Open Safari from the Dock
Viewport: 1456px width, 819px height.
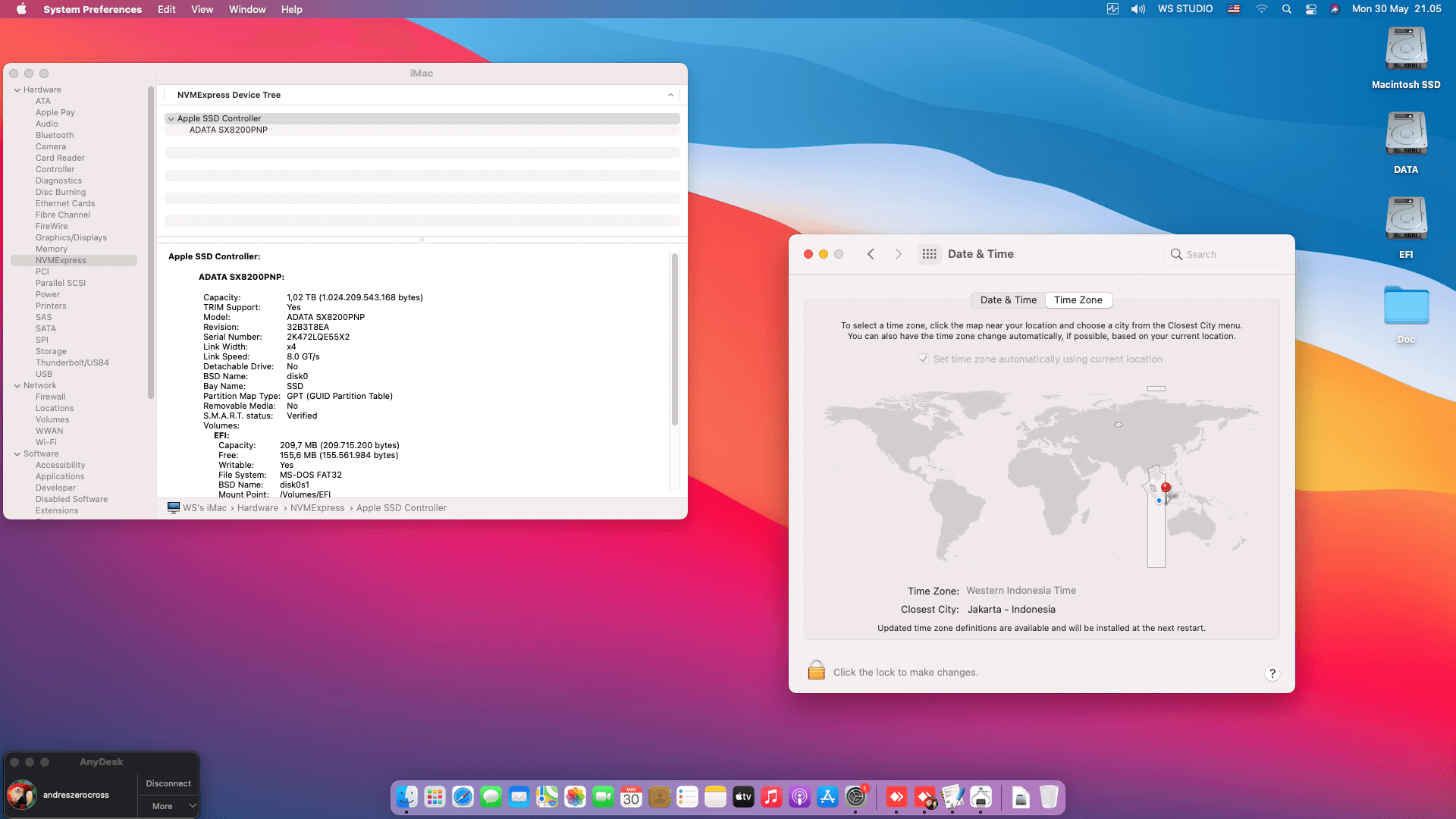click(x=463, y=797)
